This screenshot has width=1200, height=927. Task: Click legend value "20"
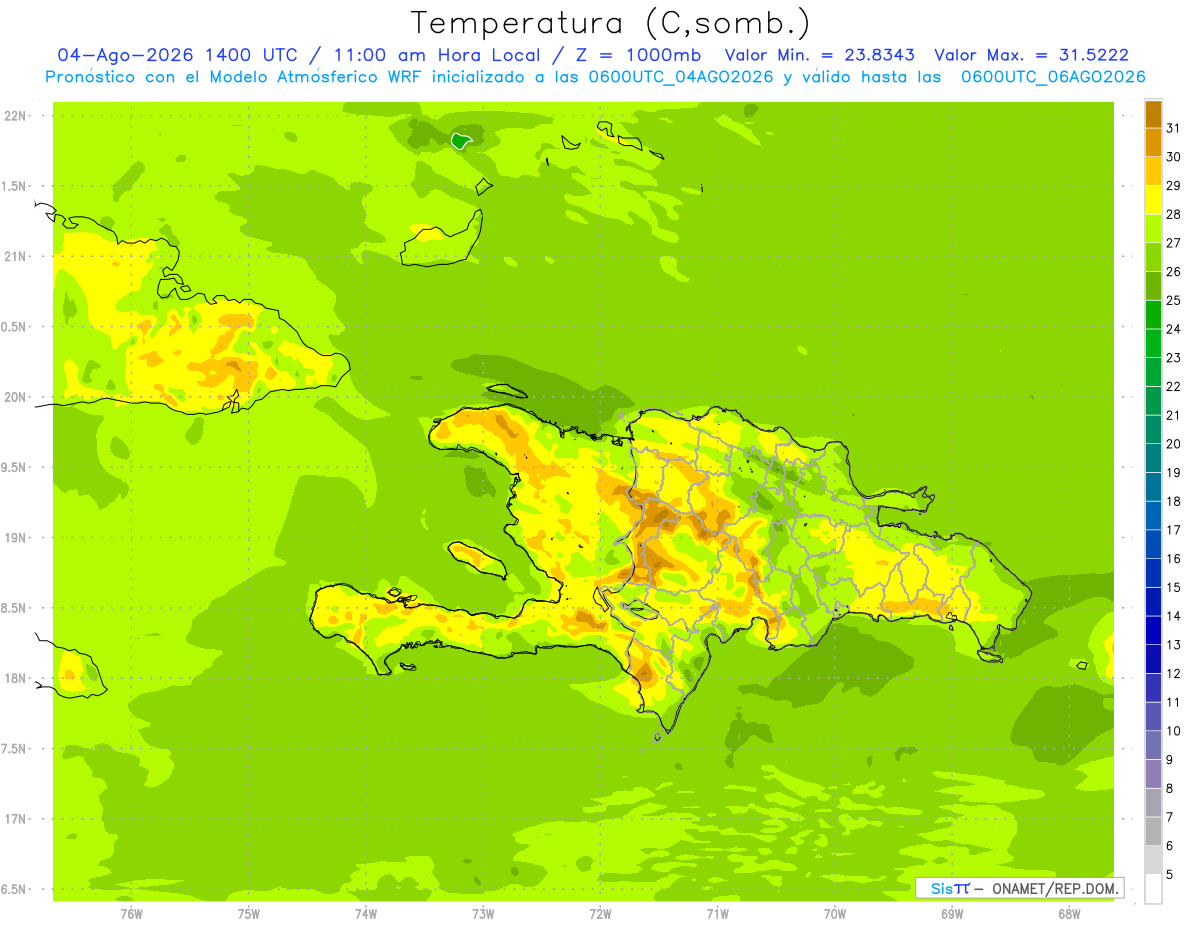[x=1173, y=444]
